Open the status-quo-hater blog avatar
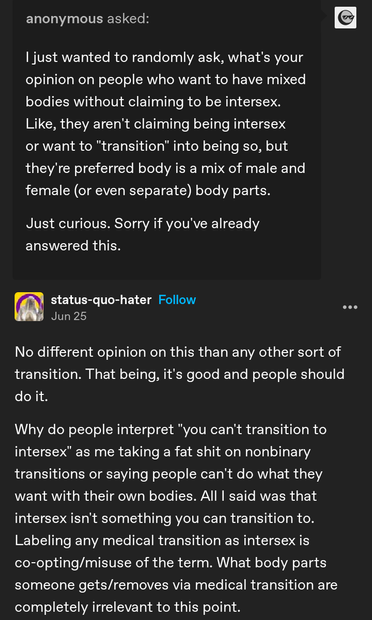This screenshot has height=620, width=372. [x=29, y=306]
